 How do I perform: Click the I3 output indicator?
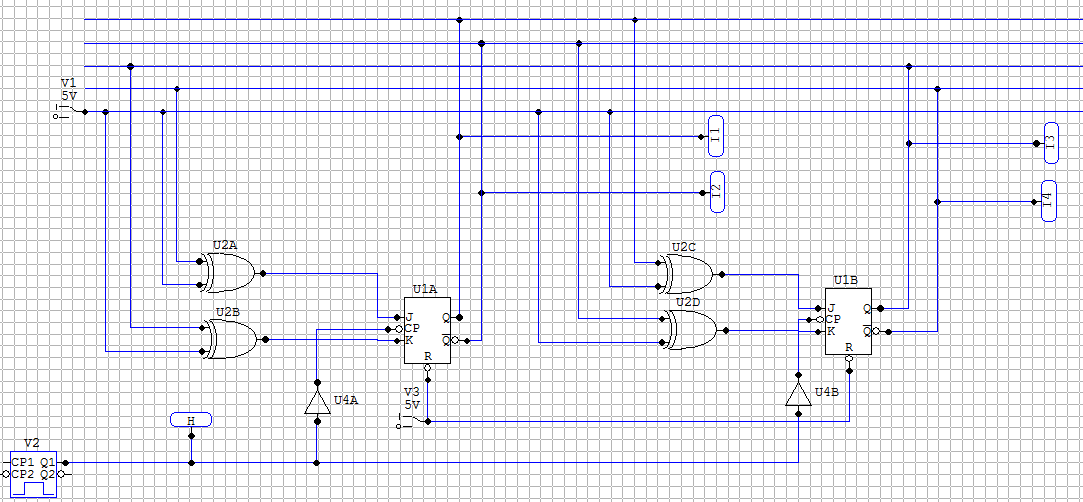tap(1048, 143)
